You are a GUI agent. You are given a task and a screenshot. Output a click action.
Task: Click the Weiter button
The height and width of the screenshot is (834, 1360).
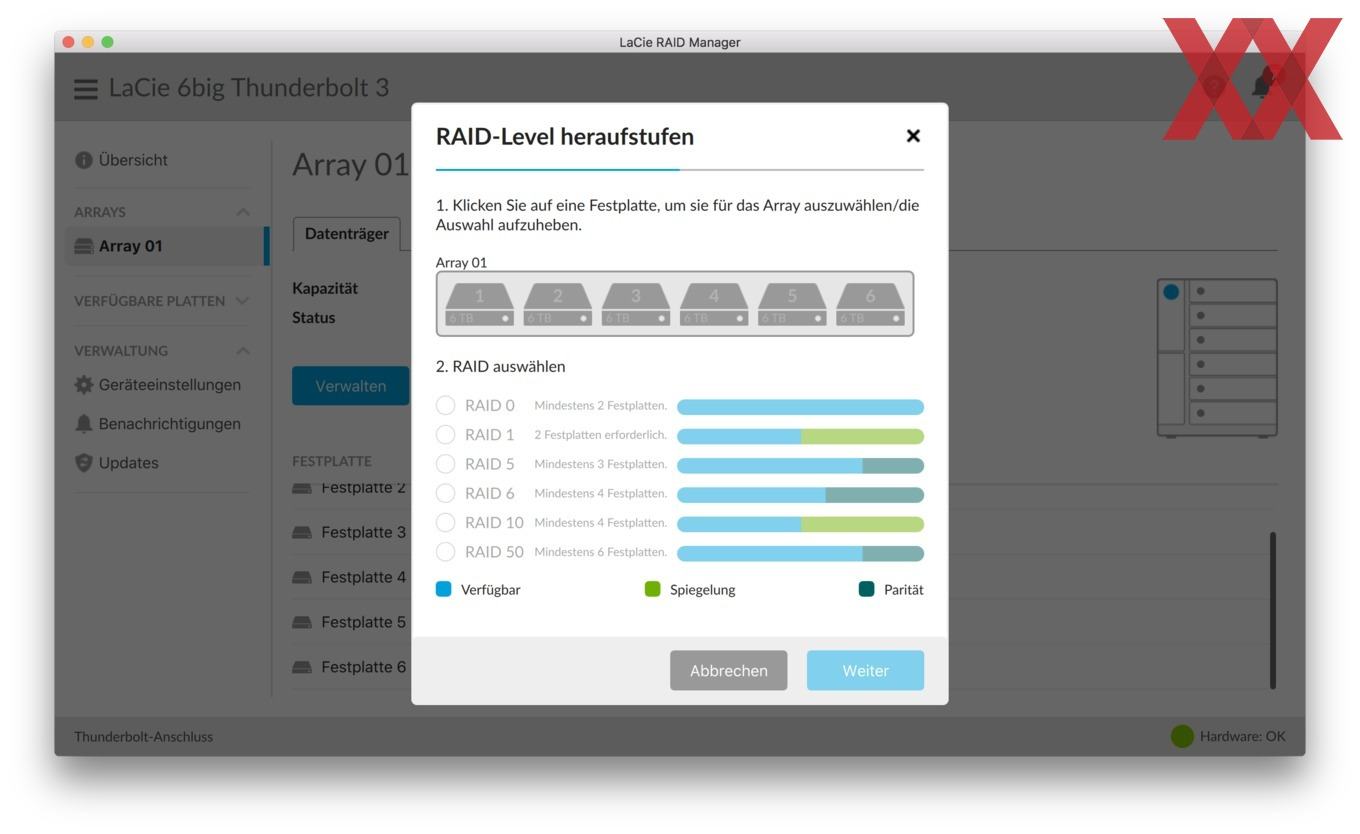click(x=866, y=670)
